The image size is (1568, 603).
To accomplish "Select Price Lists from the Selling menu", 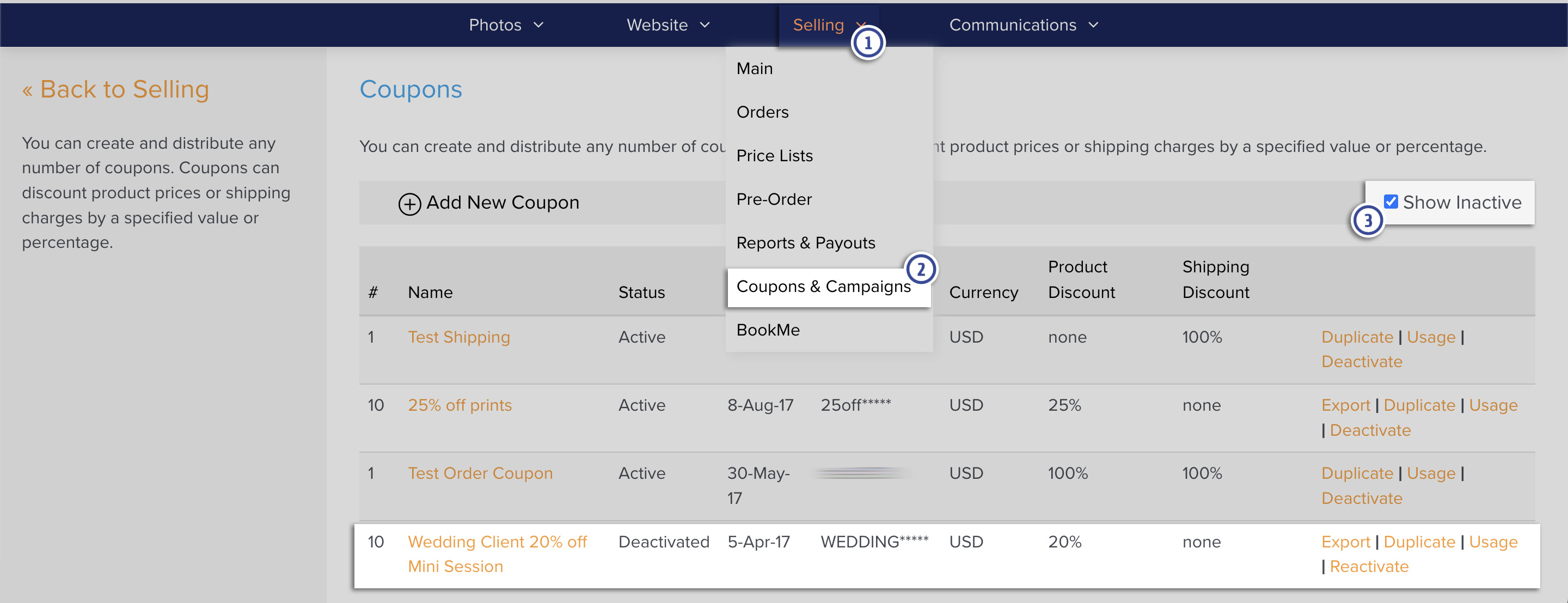I will point(774,155).
